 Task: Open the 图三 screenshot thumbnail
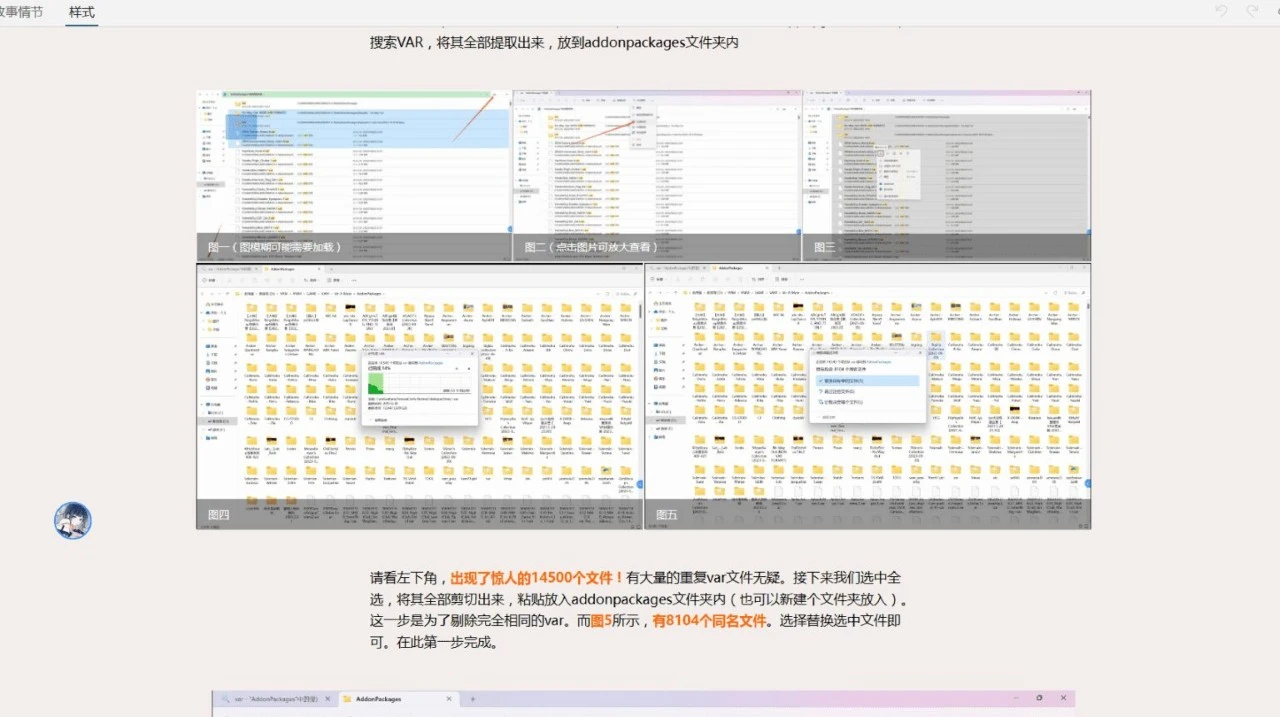(947, 176)
